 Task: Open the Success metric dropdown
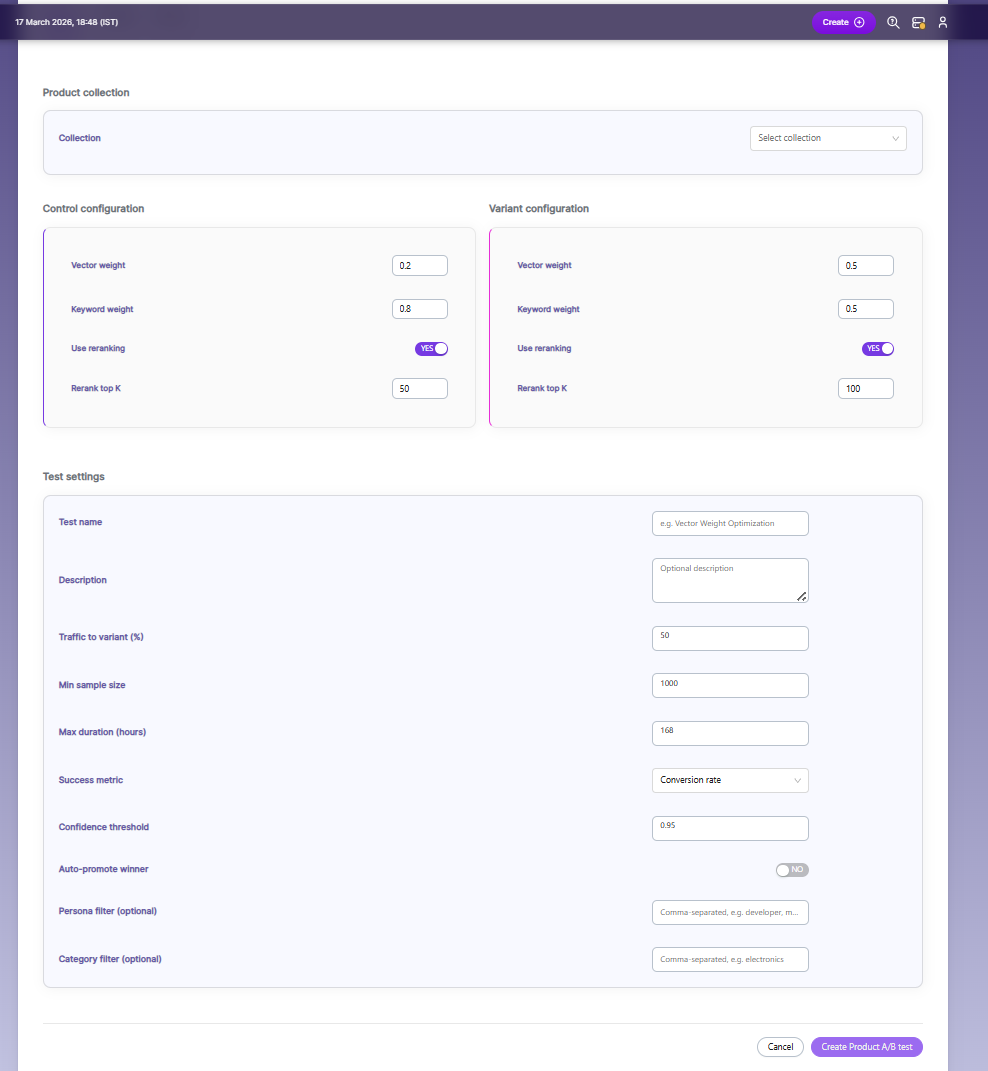(x=730, y=780)
